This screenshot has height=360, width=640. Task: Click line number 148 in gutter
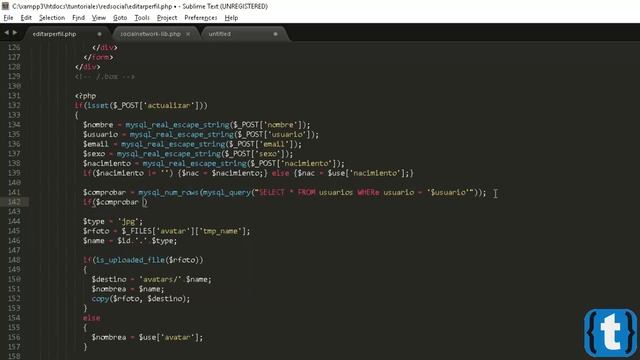coord(14,260)
